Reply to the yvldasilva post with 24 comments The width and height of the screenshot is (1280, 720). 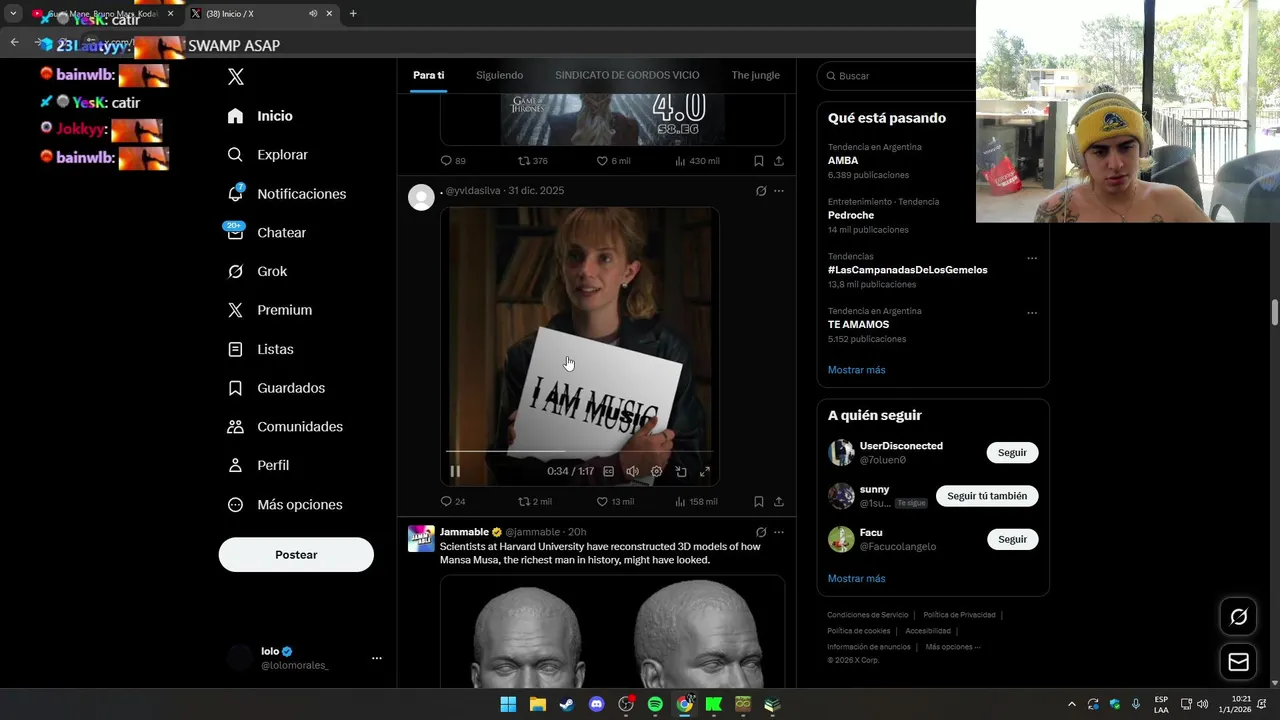point(452,501)
